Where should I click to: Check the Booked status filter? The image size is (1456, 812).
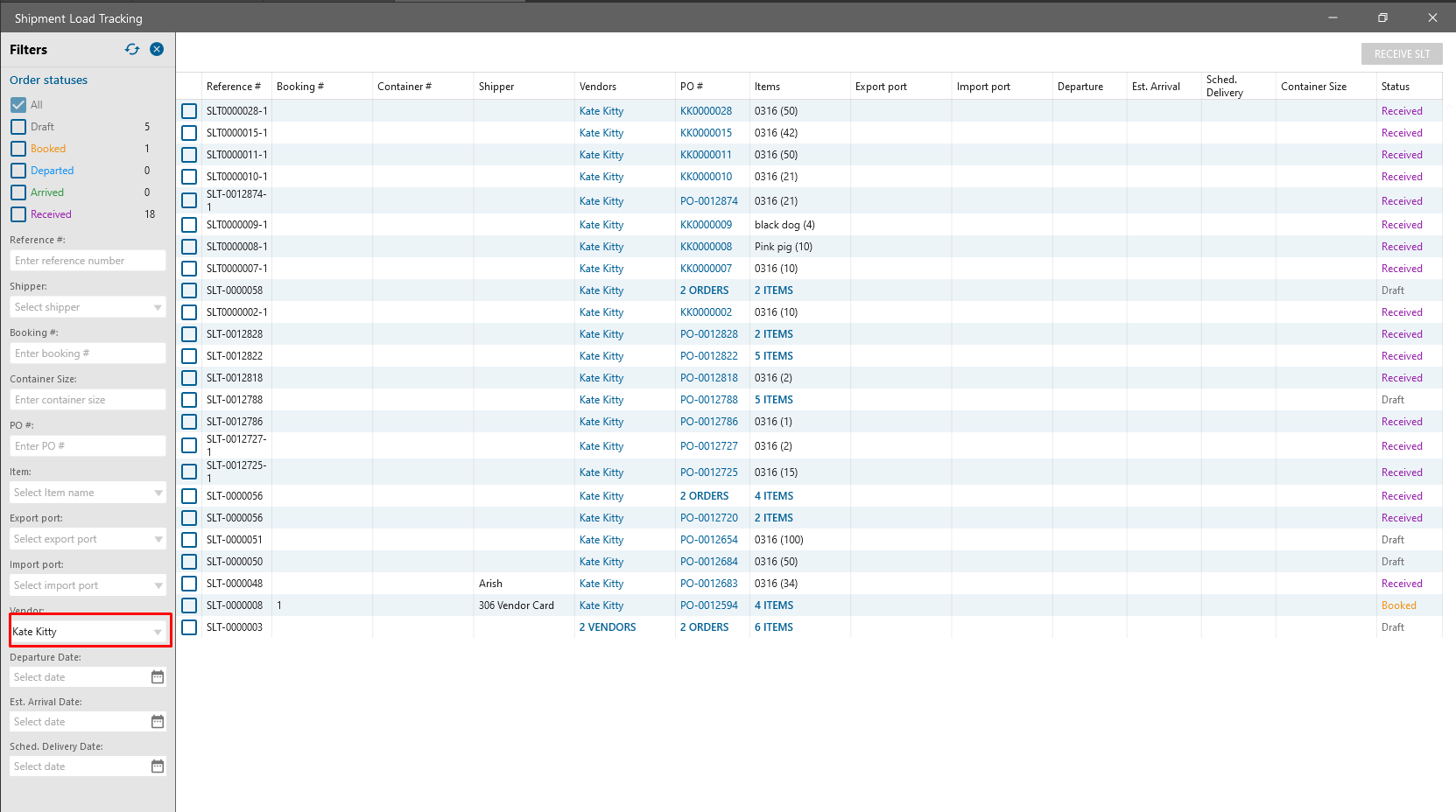point(18,149)
